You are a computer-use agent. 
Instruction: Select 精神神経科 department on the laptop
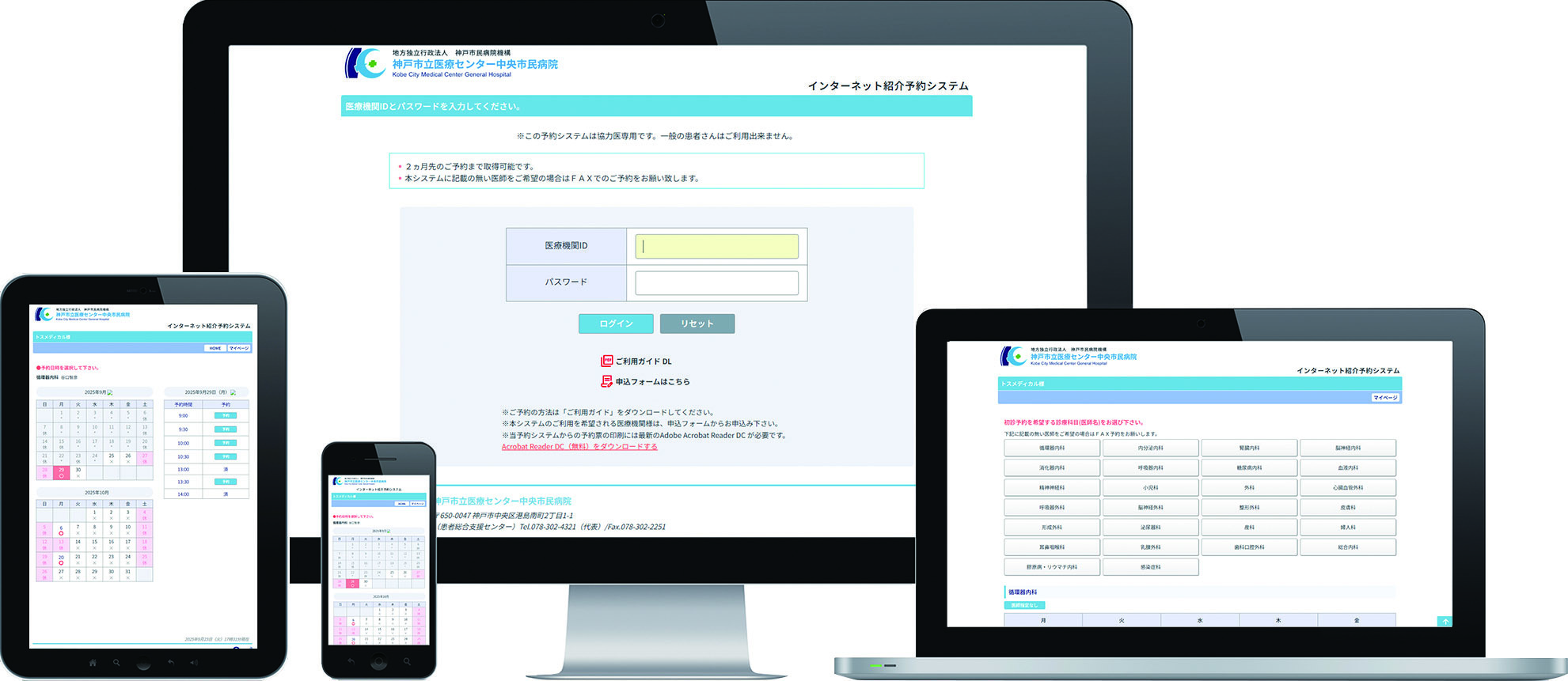click(1052, 487)
